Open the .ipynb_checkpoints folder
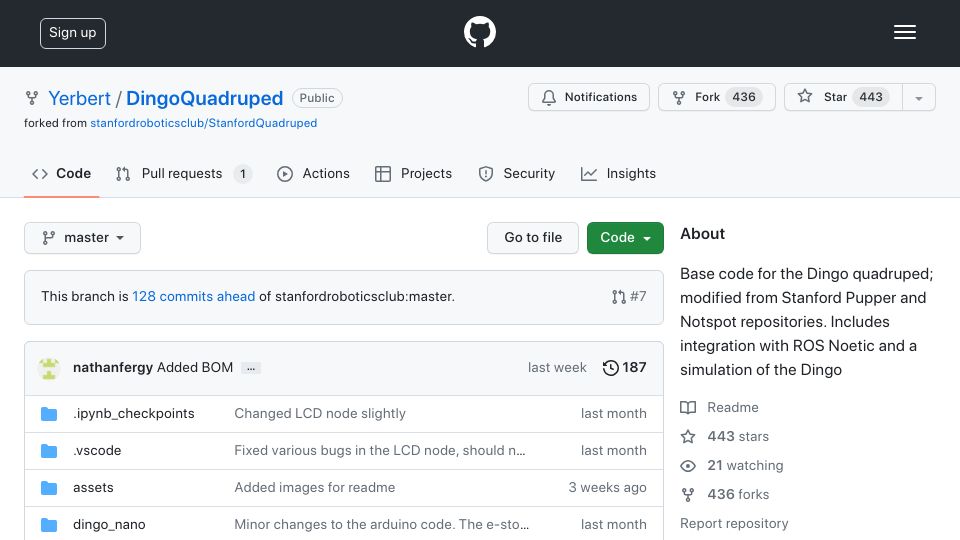The height and width of the screenshot is (540, 960). tap(133, 414)
